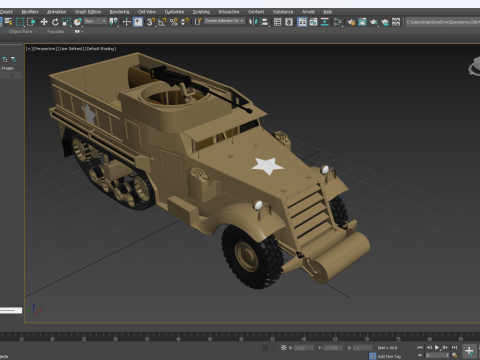Open the Rendering menu
The height and width of the screenshot is (360, 480).
click(119, 12)
